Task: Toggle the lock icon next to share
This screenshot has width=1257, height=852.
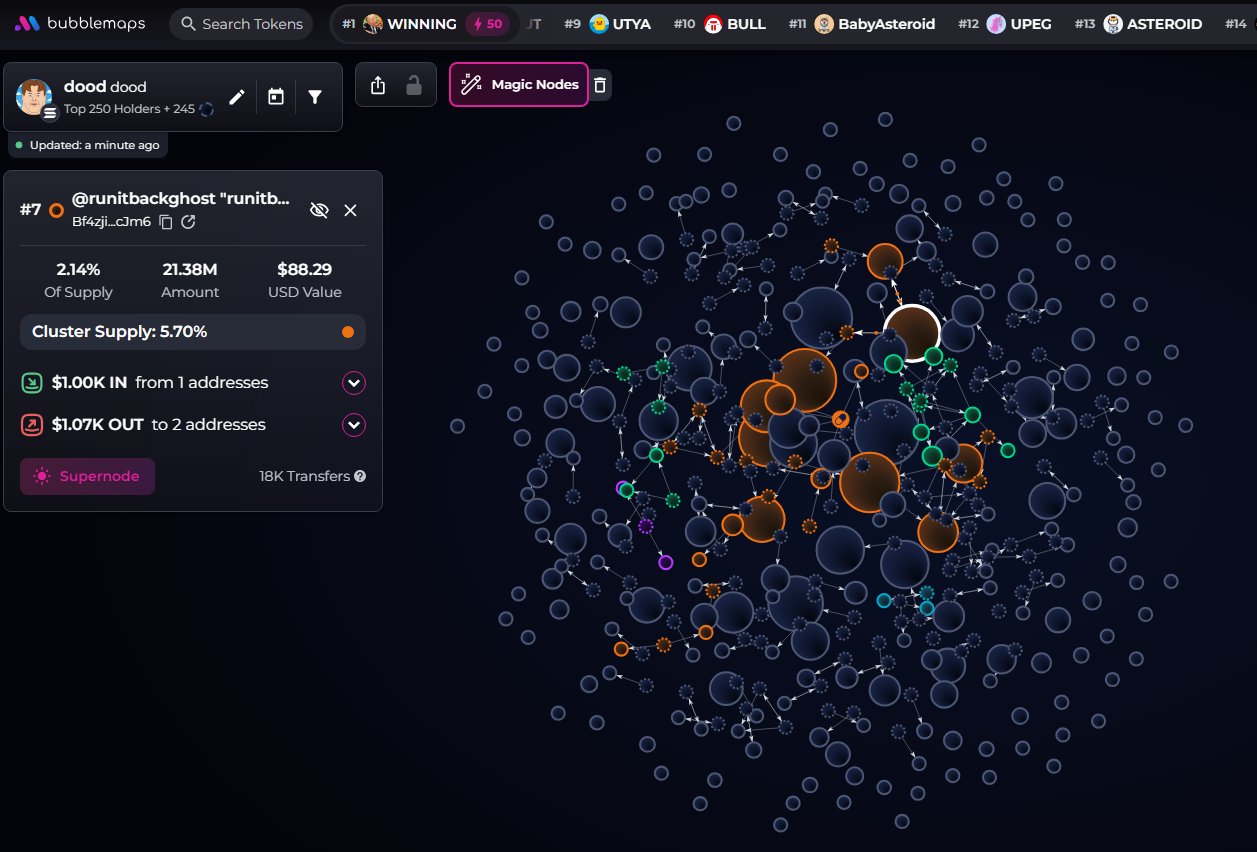Action: click(x=413, y=85)
